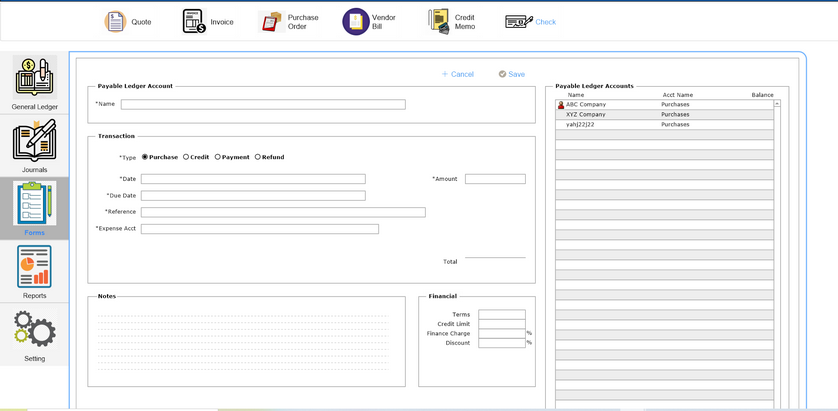
Task: Choose the Refund transaction type
Action: pyautogui.click(x=258, y=157)
